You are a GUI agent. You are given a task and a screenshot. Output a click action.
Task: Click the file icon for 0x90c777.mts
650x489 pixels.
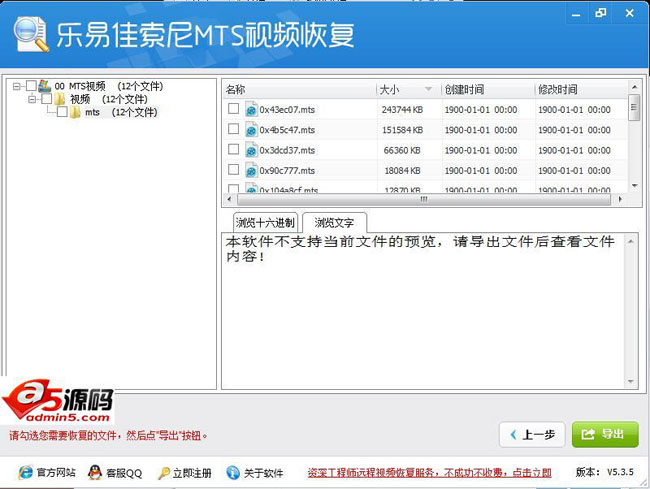tap(250, 170)
